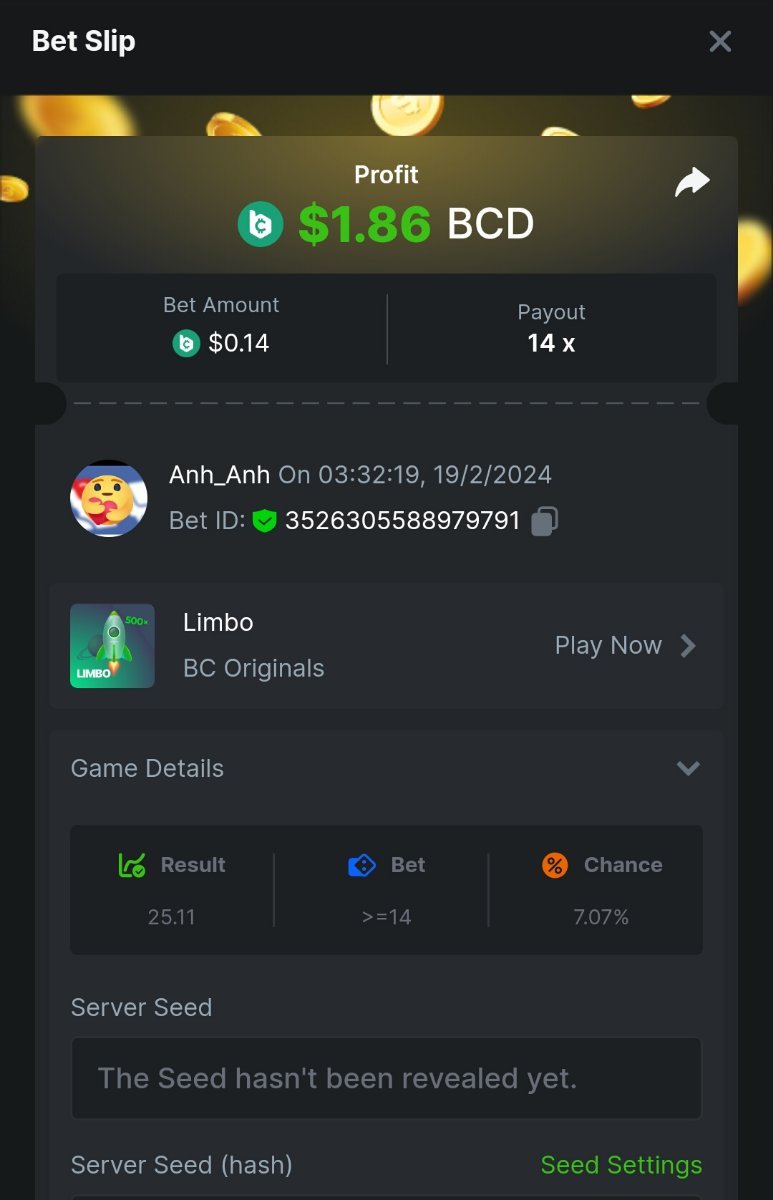This screenshot has width=773, height=1200.
Task: Click the Bet ID number 3526305588979791
Action: point(403,521)
